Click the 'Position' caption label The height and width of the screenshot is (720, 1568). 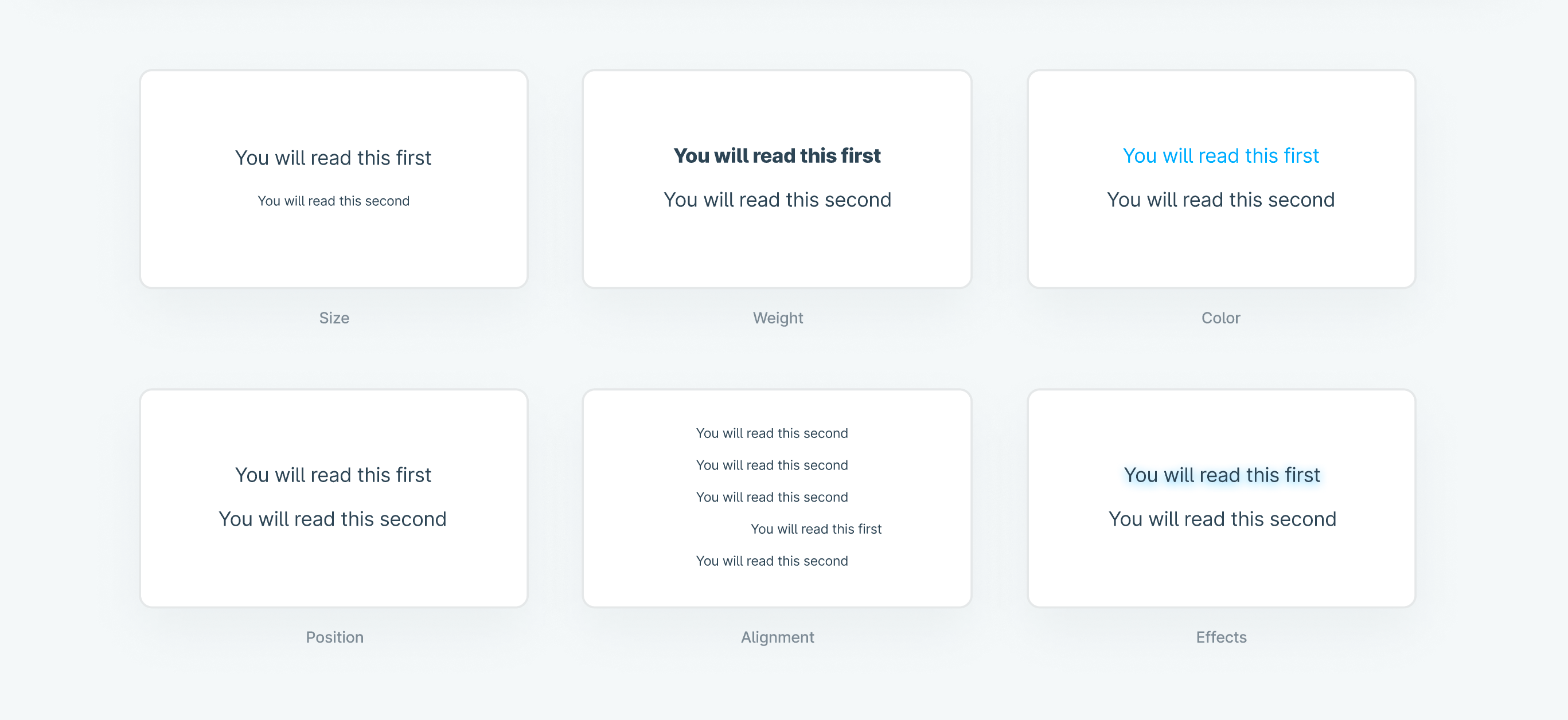[x=334, y=637]
